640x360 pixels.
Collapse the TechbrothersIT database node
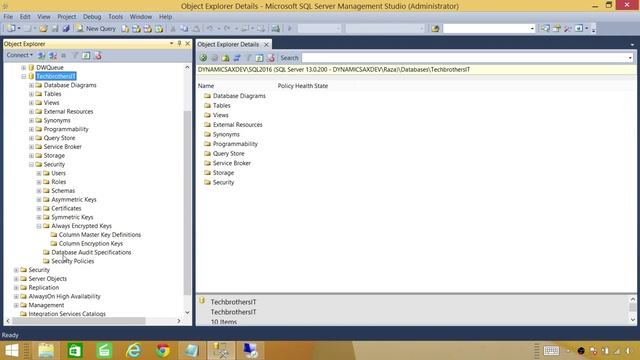[x=24, y=76]
